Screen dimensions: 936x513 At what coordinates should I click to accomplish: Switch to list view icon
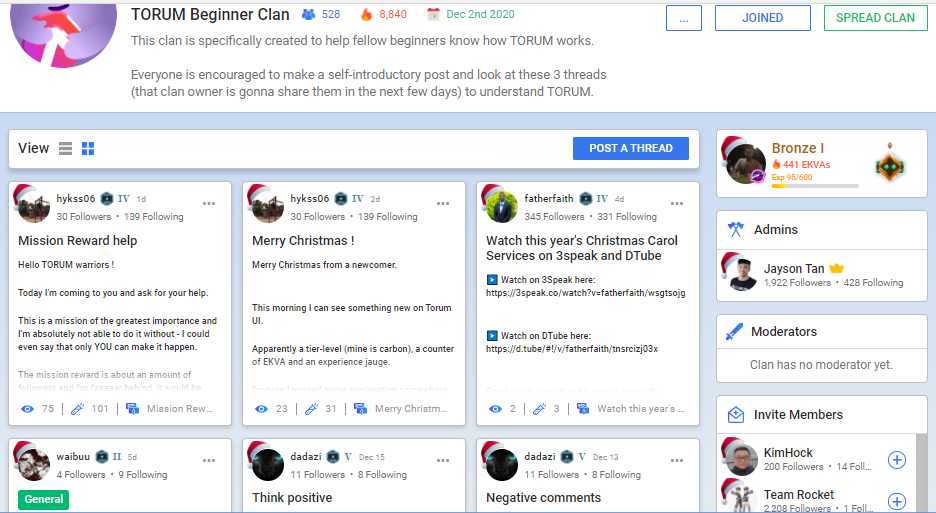pyautogui.click(x=65, y=149)
